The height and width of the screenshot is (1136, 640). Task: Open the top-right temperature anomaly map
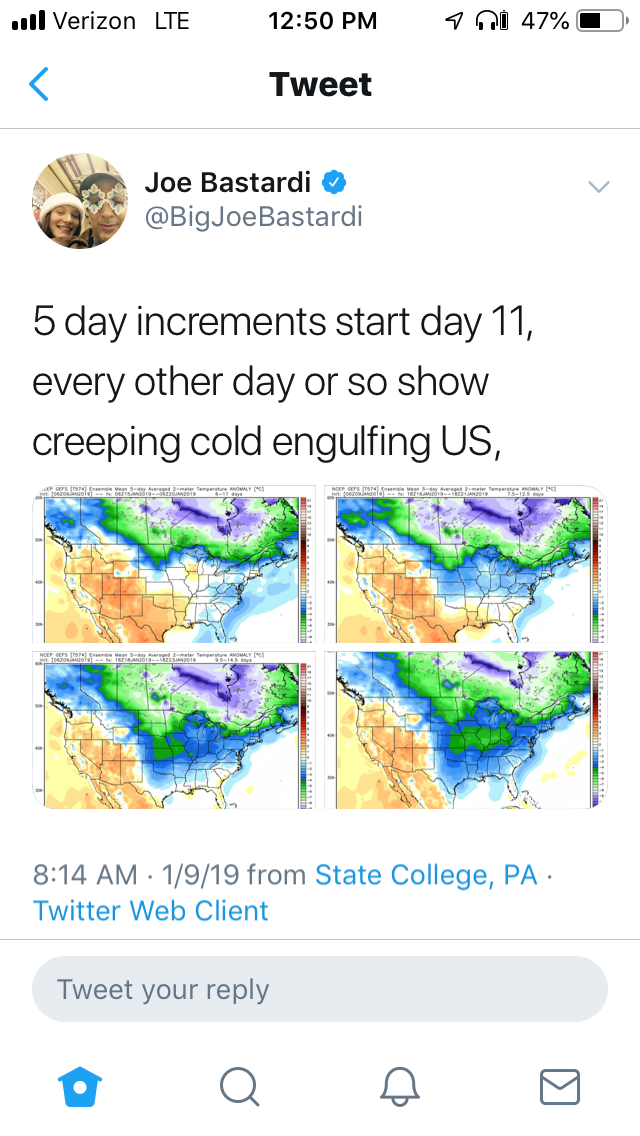pyautogui.click(x=464, y=564)
